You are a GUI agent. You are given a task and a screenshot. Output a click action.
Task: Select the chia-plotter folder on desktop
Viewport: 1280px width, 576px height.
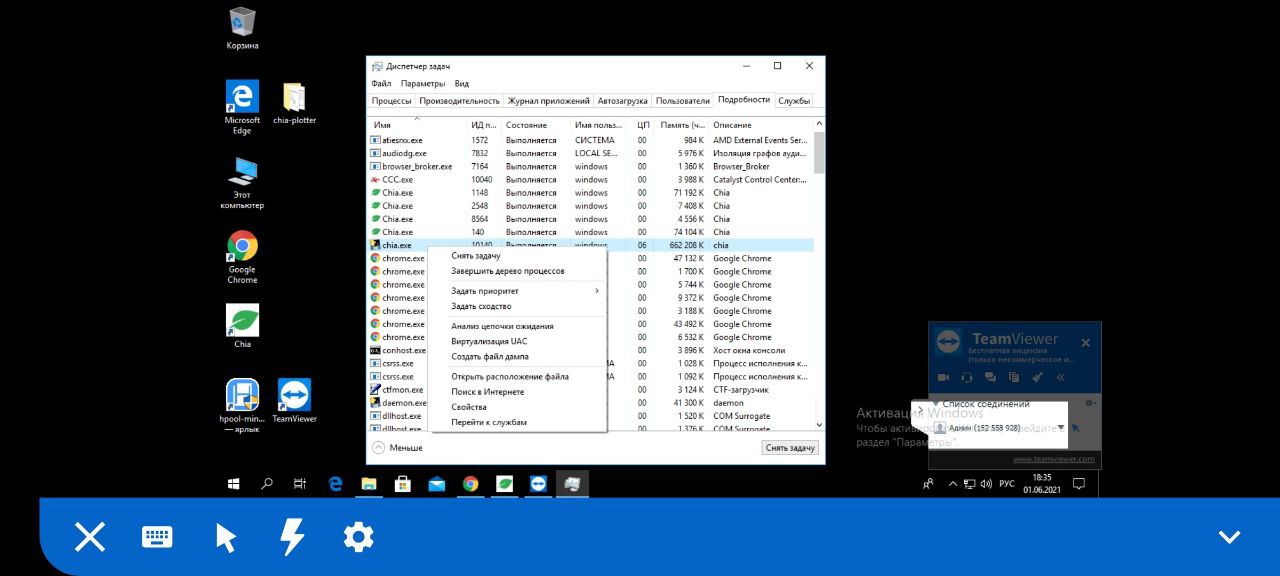(x=294, y=103)
